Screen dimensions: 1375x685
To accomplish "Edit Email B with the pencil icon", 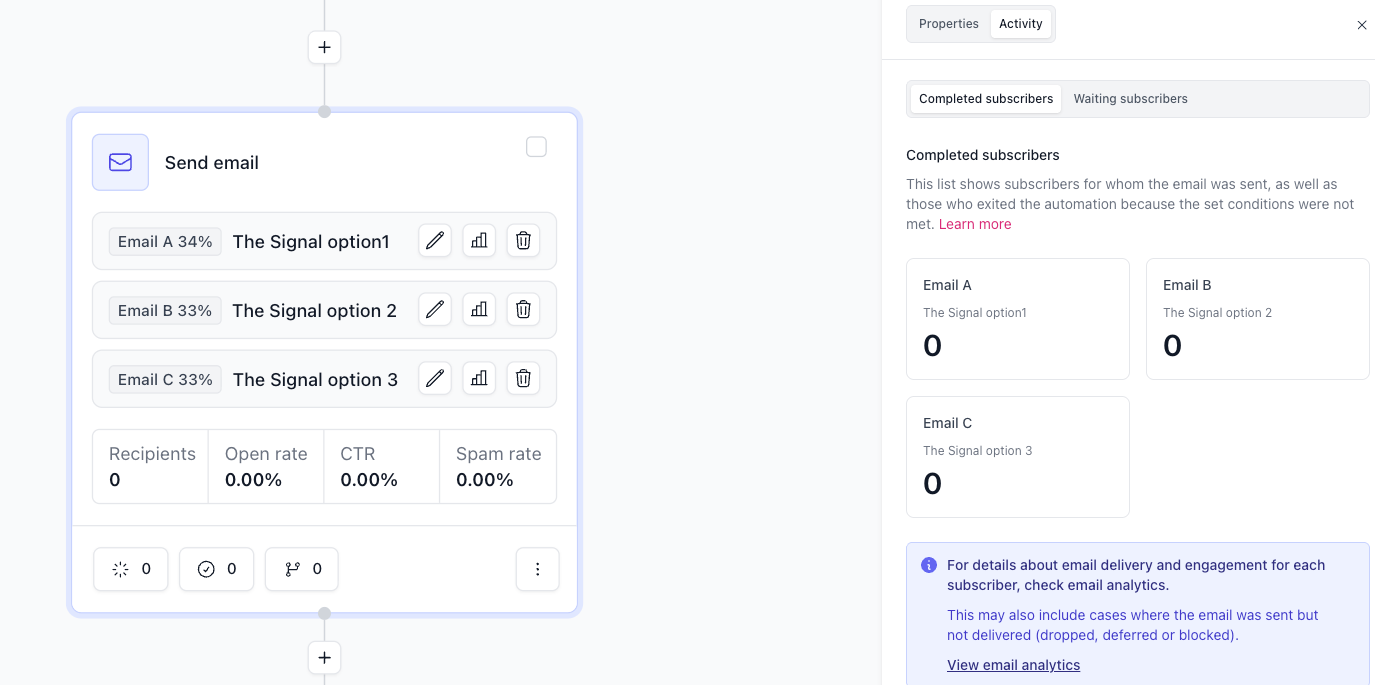I will [435, 310].
